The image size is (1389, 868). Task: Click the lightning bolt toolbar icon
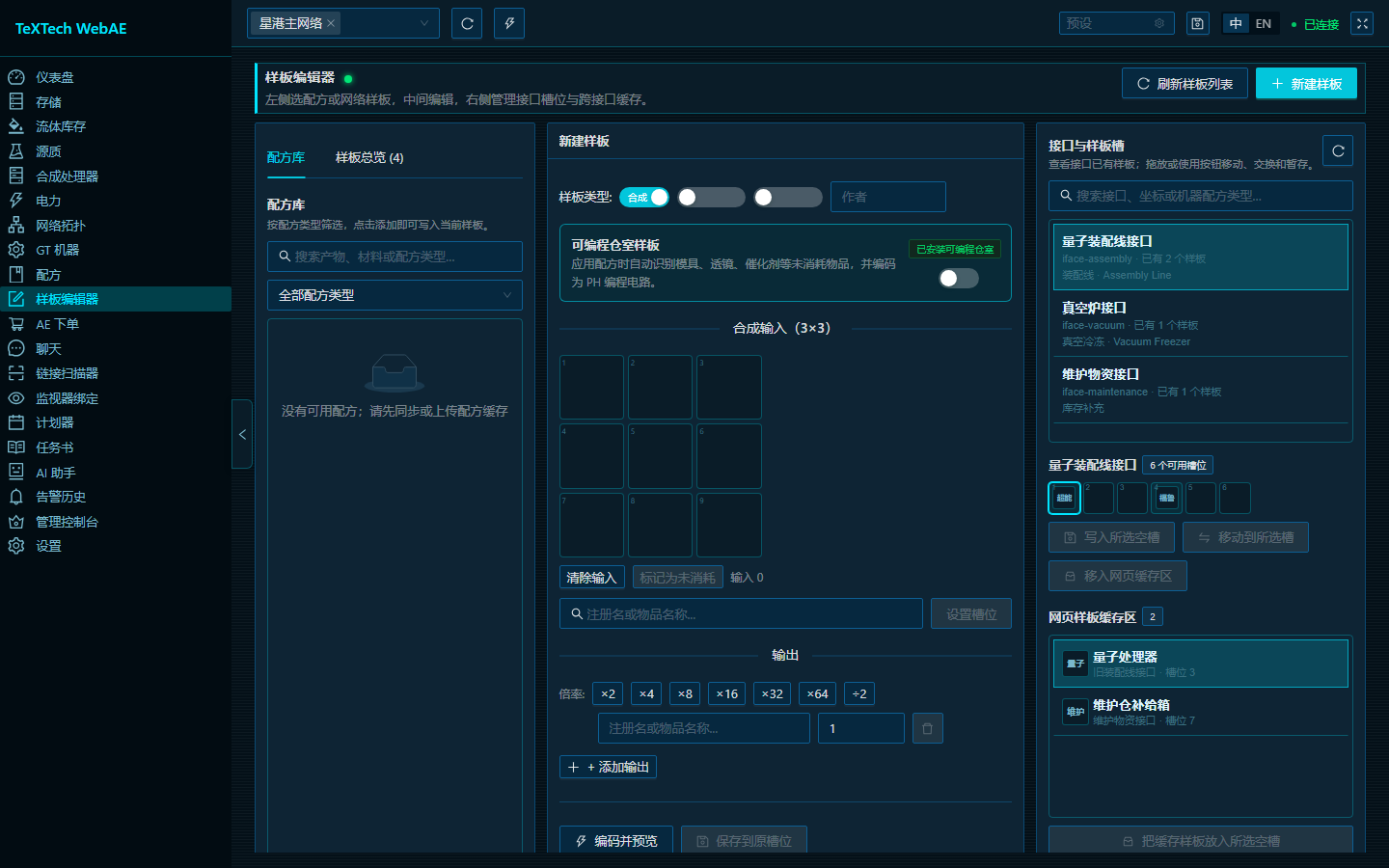point(509,23)
